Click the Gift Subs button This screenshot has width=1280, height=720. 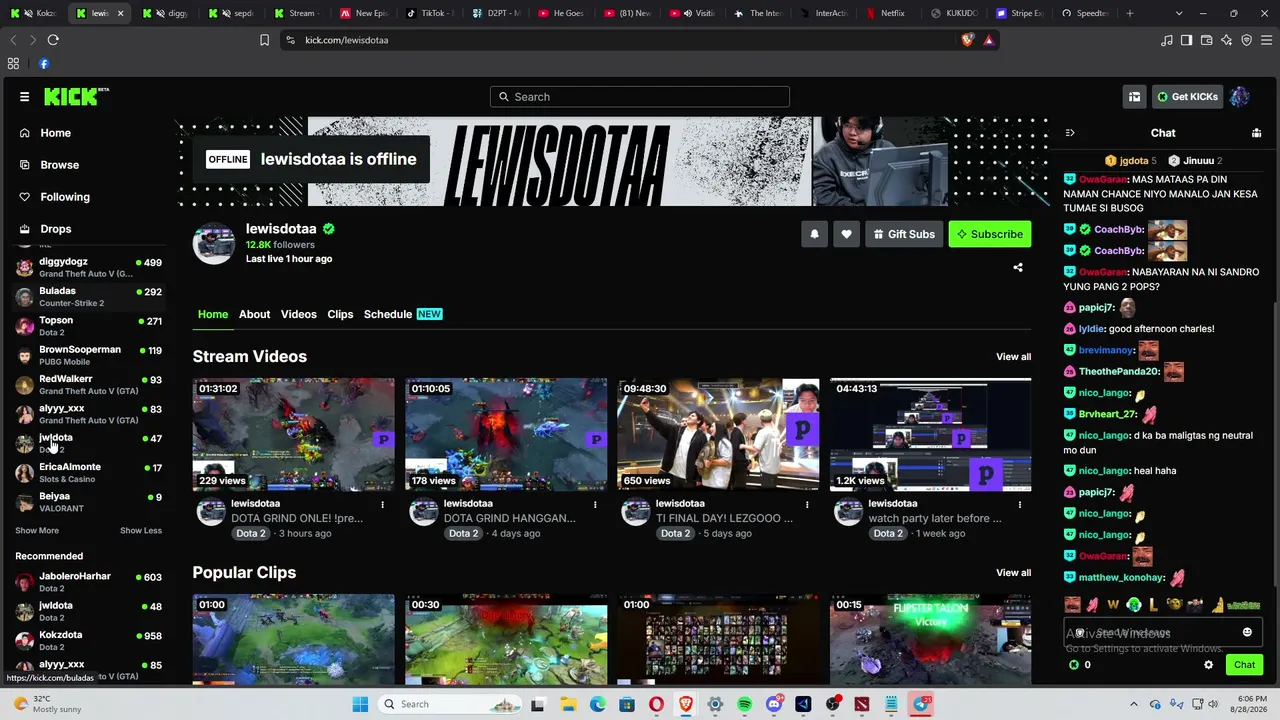pyautogui.click(x=904, y=234)
